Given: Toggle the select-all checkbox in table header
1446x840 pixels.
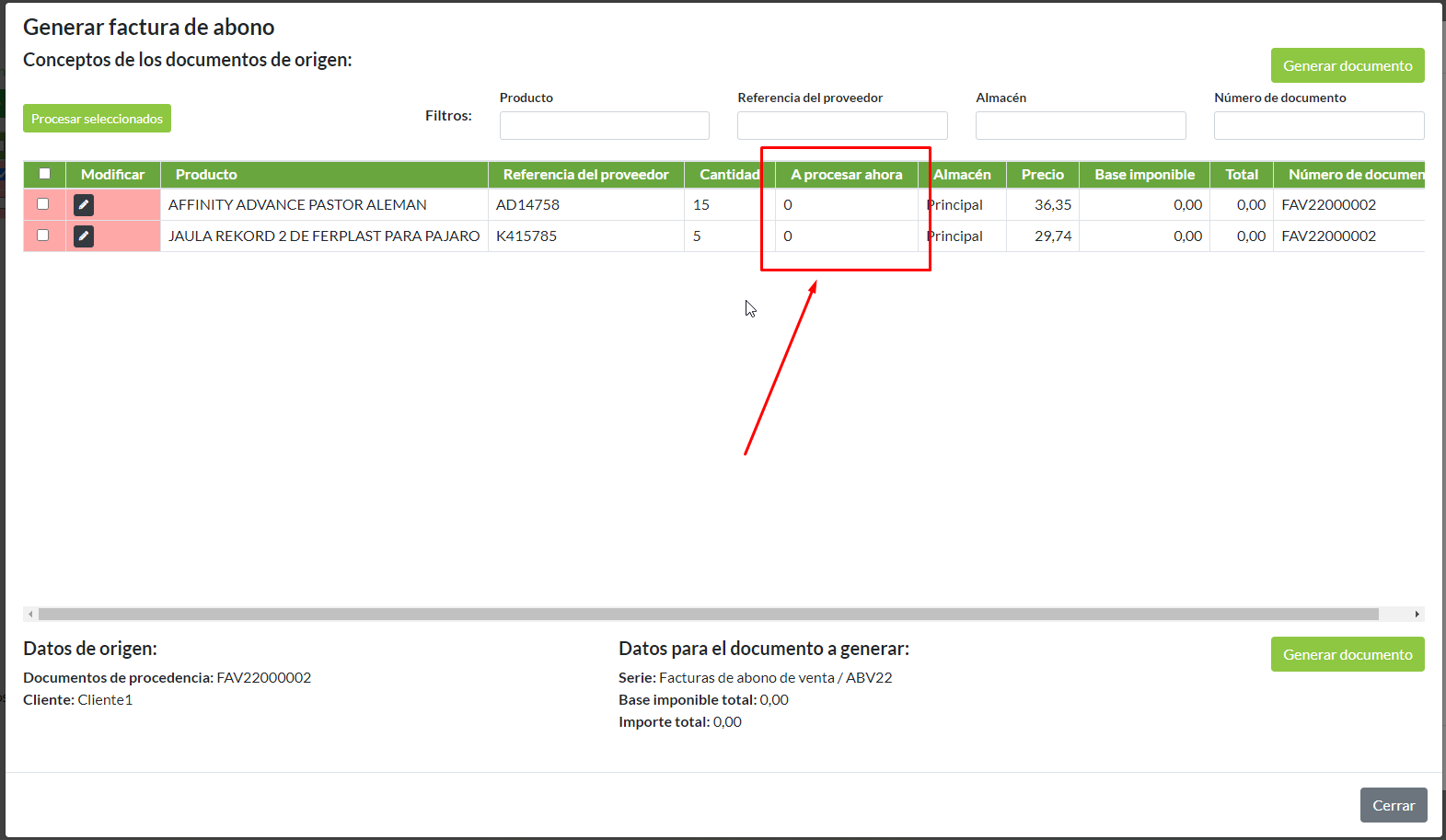Looking at the screenshot, I should [44, 174].
